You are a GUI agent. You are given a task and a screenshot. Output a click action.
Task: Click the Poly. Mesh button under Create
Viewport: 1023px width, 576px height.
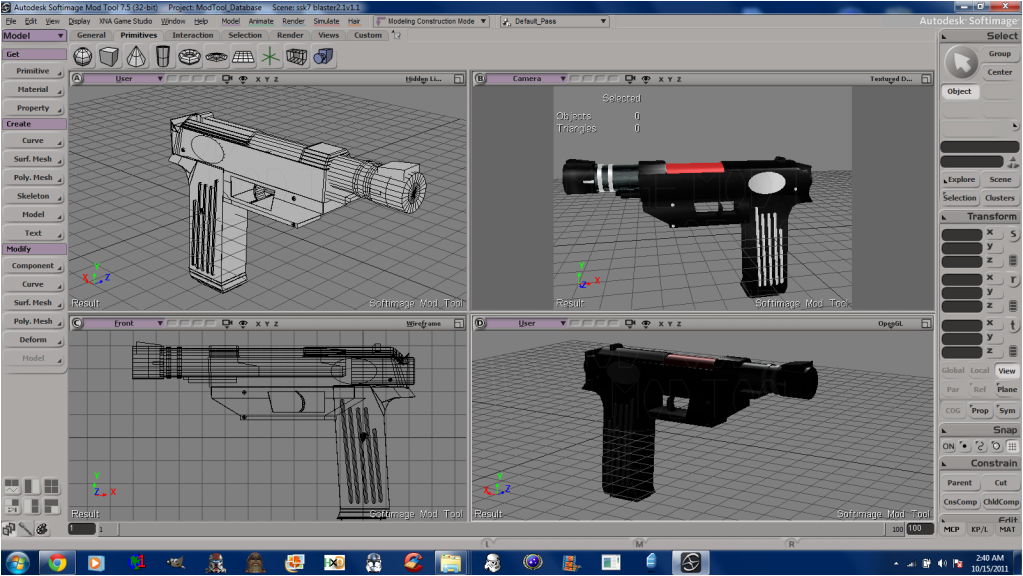(x=33, y=177)
